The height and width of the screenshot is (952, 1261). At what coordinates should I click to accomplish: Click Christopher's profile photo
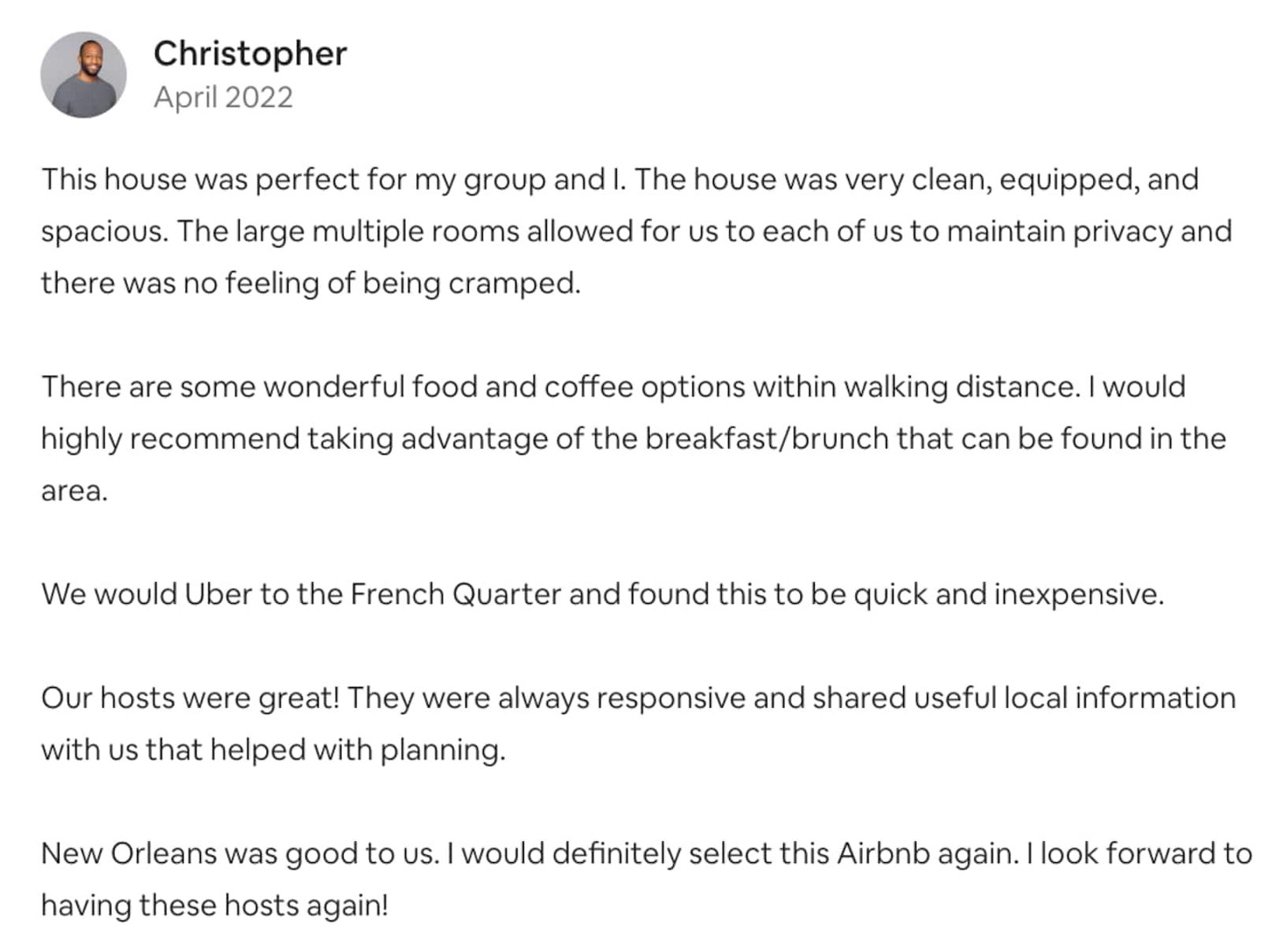83,75
